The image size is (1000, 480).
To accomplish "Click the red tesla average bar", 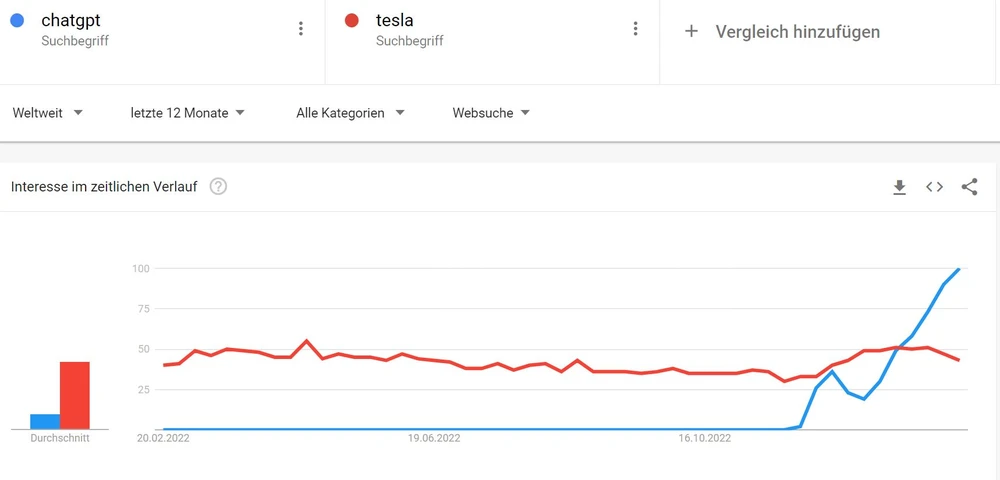I will 75,395.
